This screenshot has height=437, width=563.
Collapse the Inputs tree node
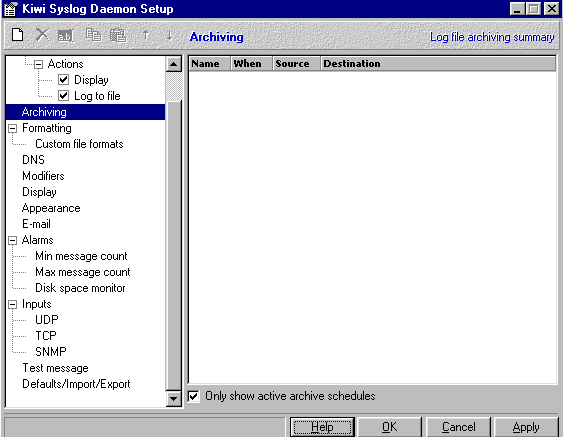[13, 304]
